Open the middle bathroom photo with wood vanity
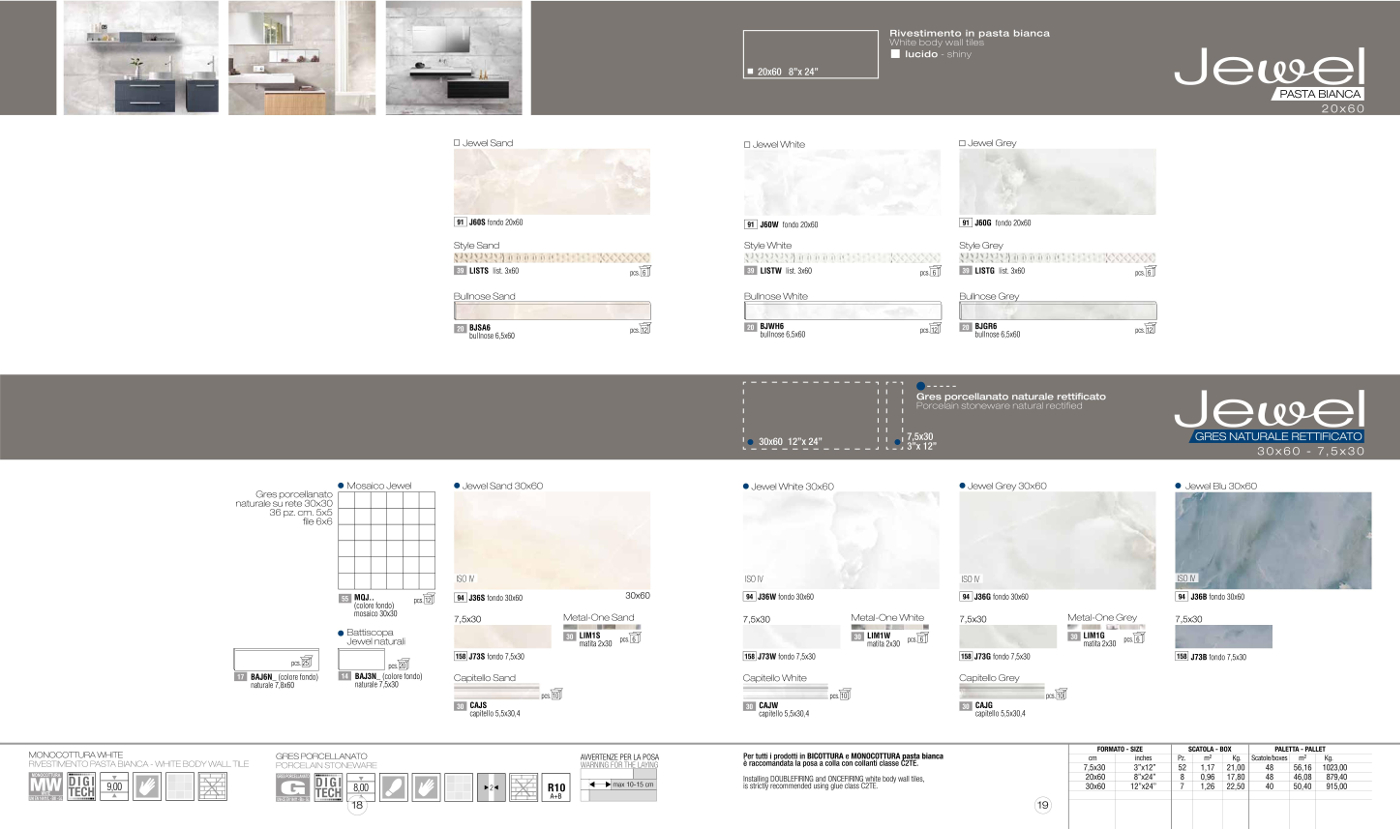This screenshot has width=1400, height=829. [x=302, y=57]
